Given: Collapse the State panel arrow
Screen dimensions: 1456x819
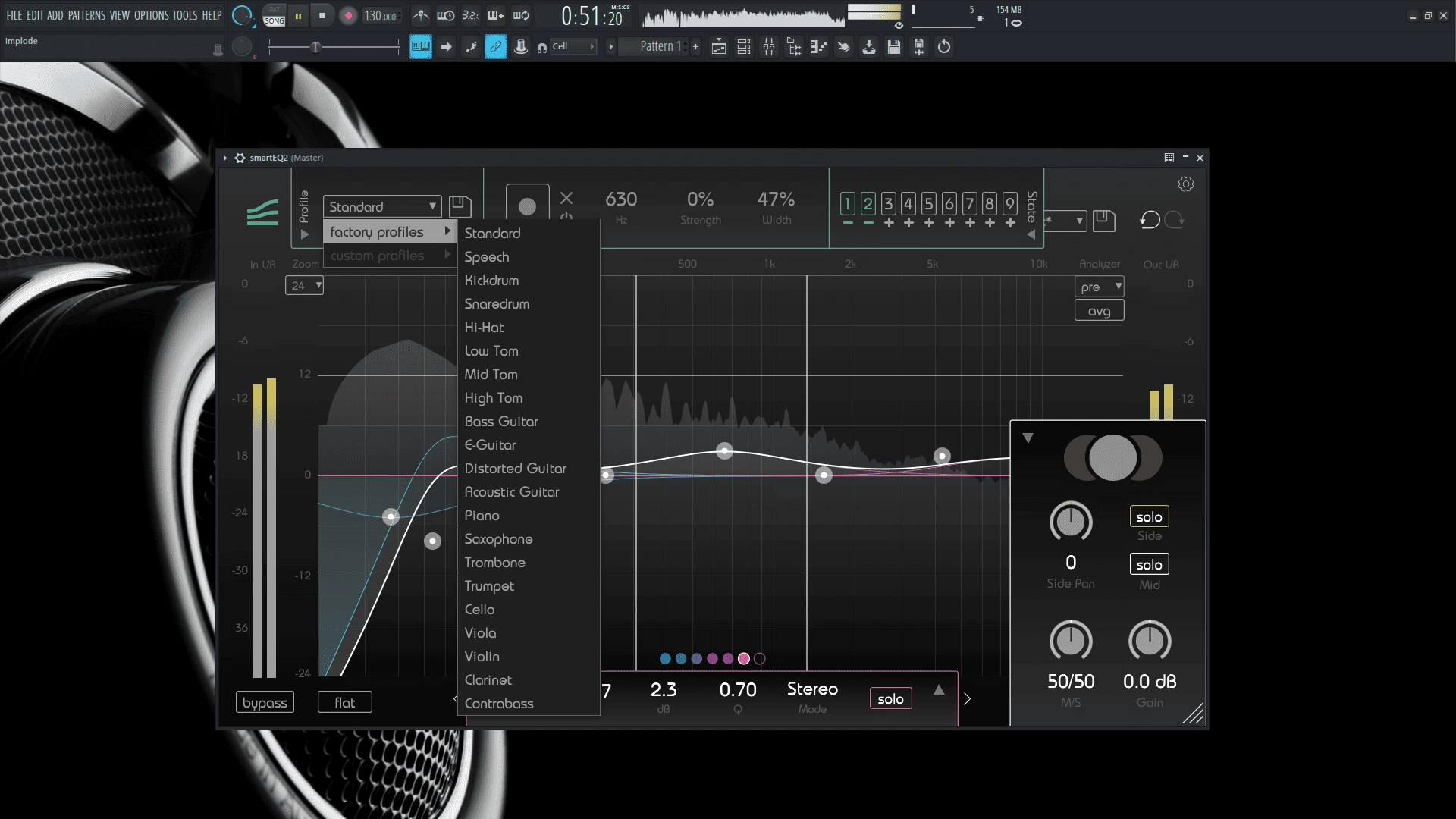Looking at the screenshot, I should click(1031, 235).
